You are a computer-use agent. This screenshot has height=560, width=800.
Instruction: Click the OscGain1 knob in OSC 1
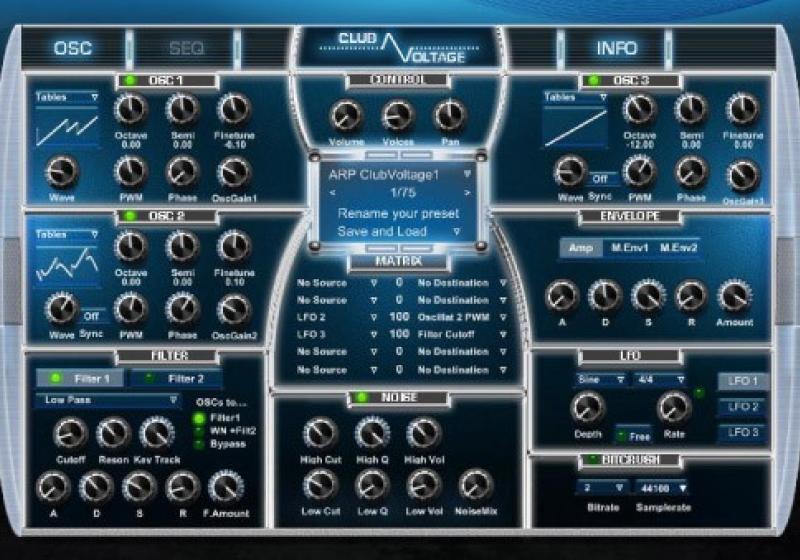234,172
